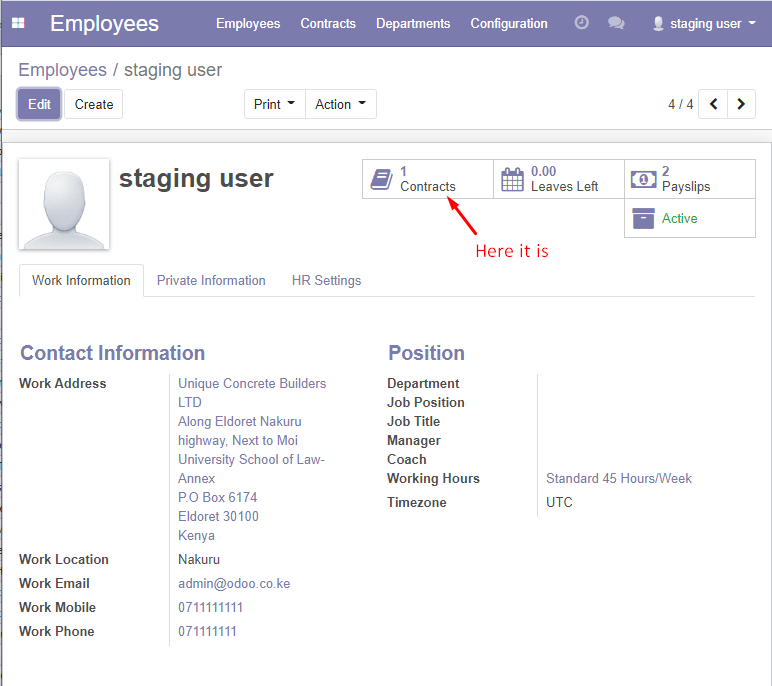Click the staging user name heading

tap(196, 178)
